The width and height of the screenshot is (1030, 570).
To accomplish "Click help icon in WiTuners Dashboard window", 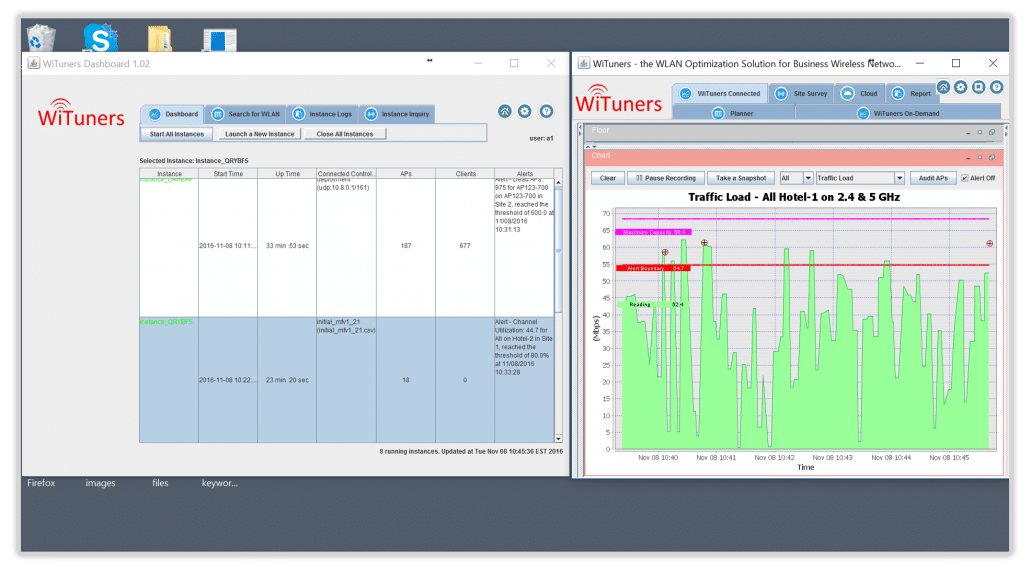I will (546, 111).
